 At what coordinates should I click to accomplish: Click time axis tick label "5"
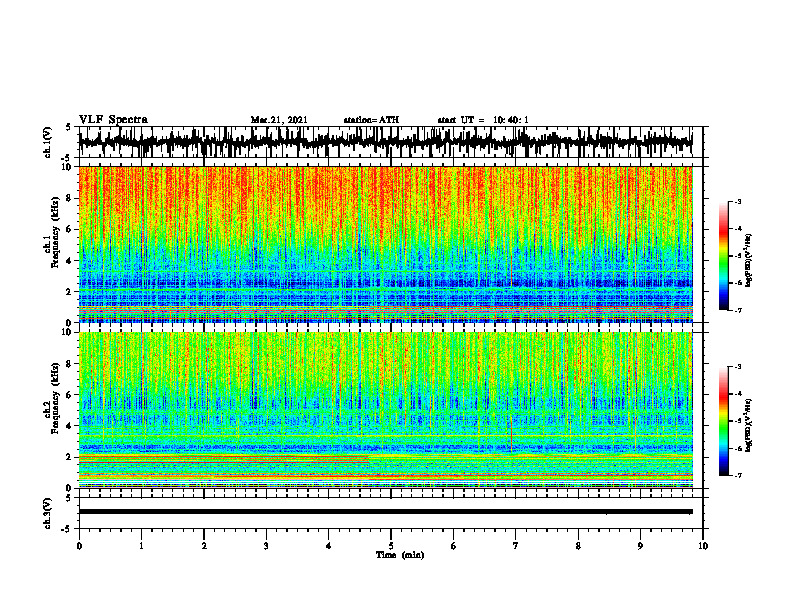[x=391, y=546]
